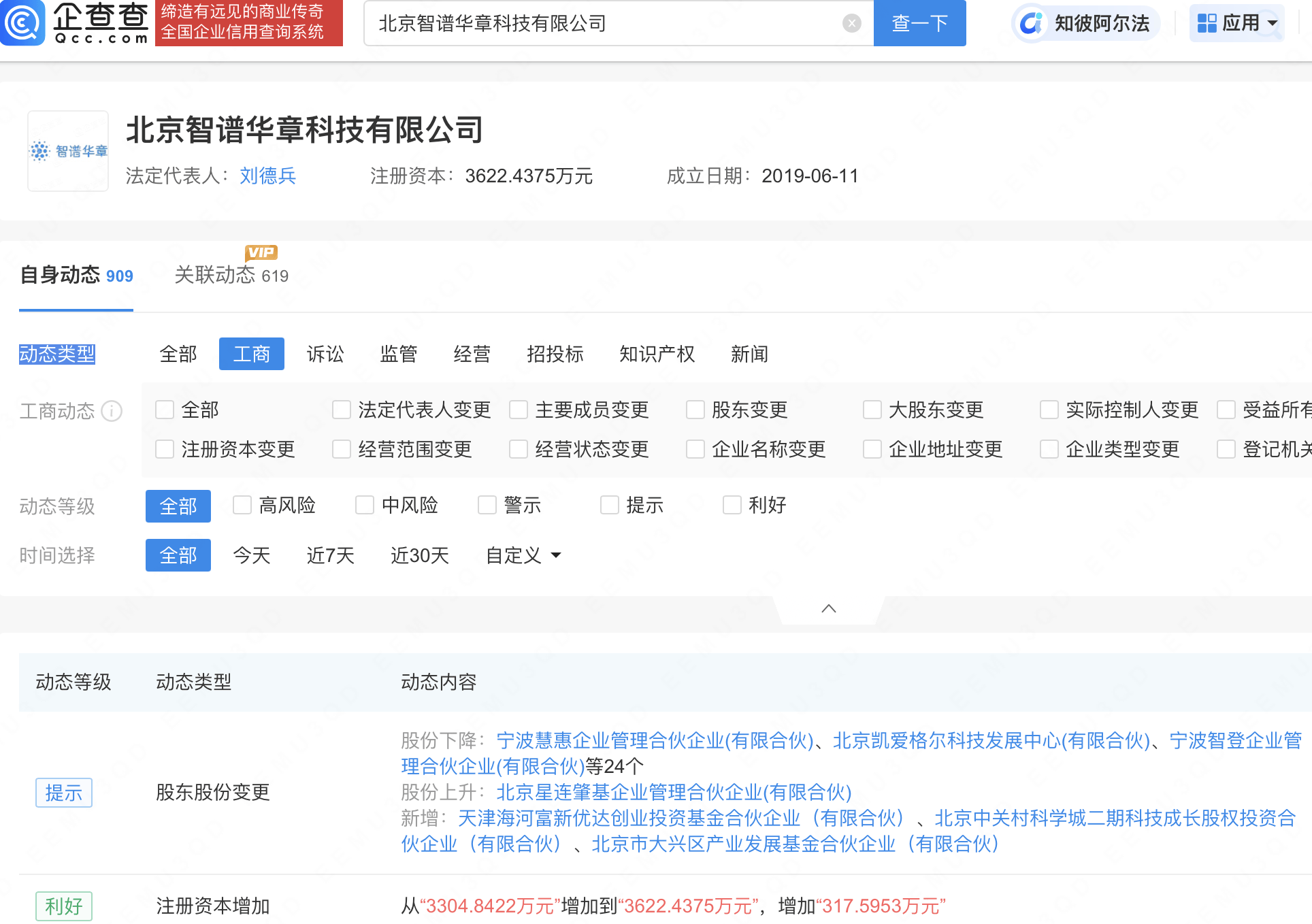Click the 智谱华章 company logo thumbnail
Screen dimensions: 1312x924
pos(68,151)
